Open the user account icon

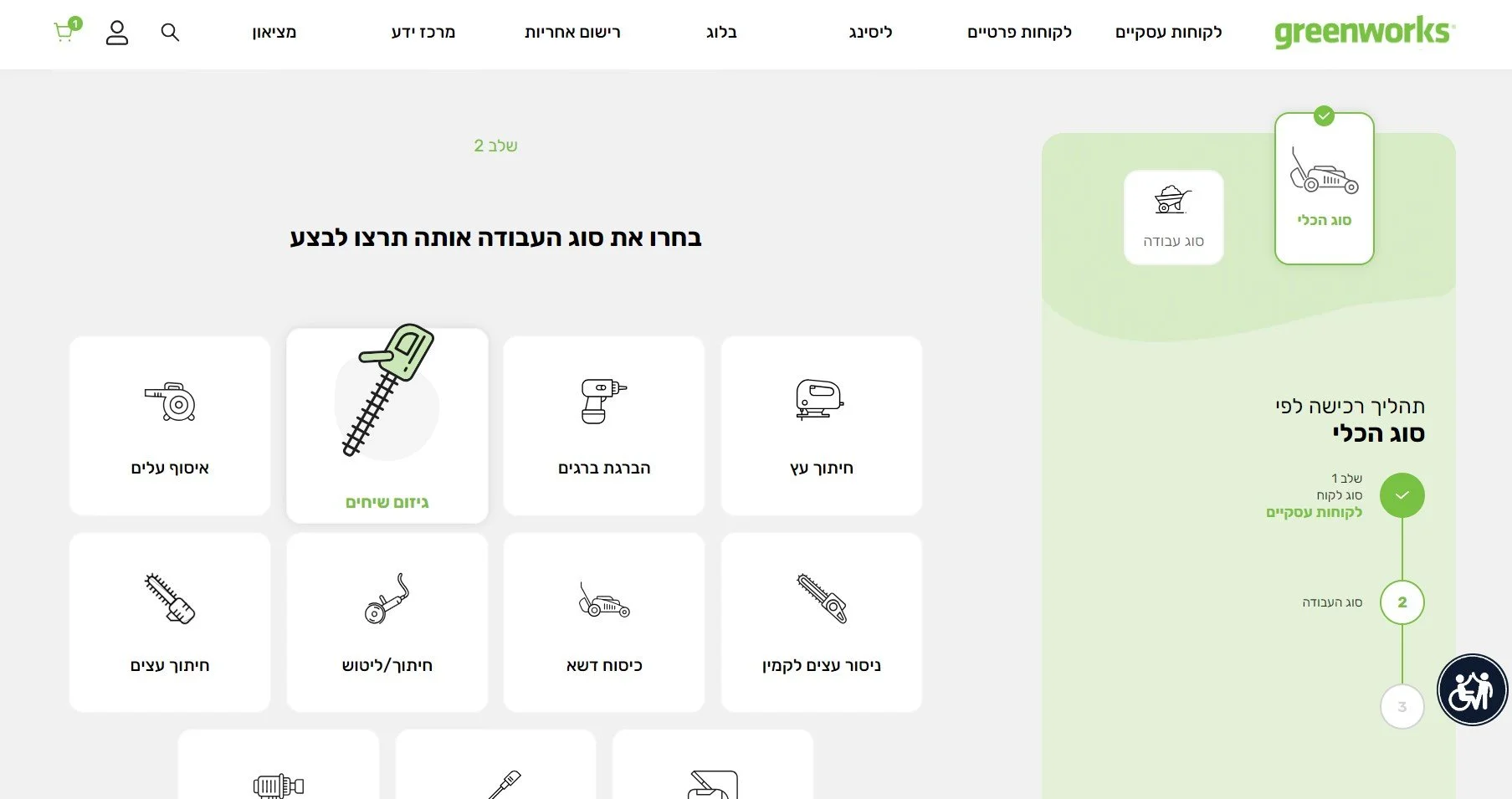117,33
